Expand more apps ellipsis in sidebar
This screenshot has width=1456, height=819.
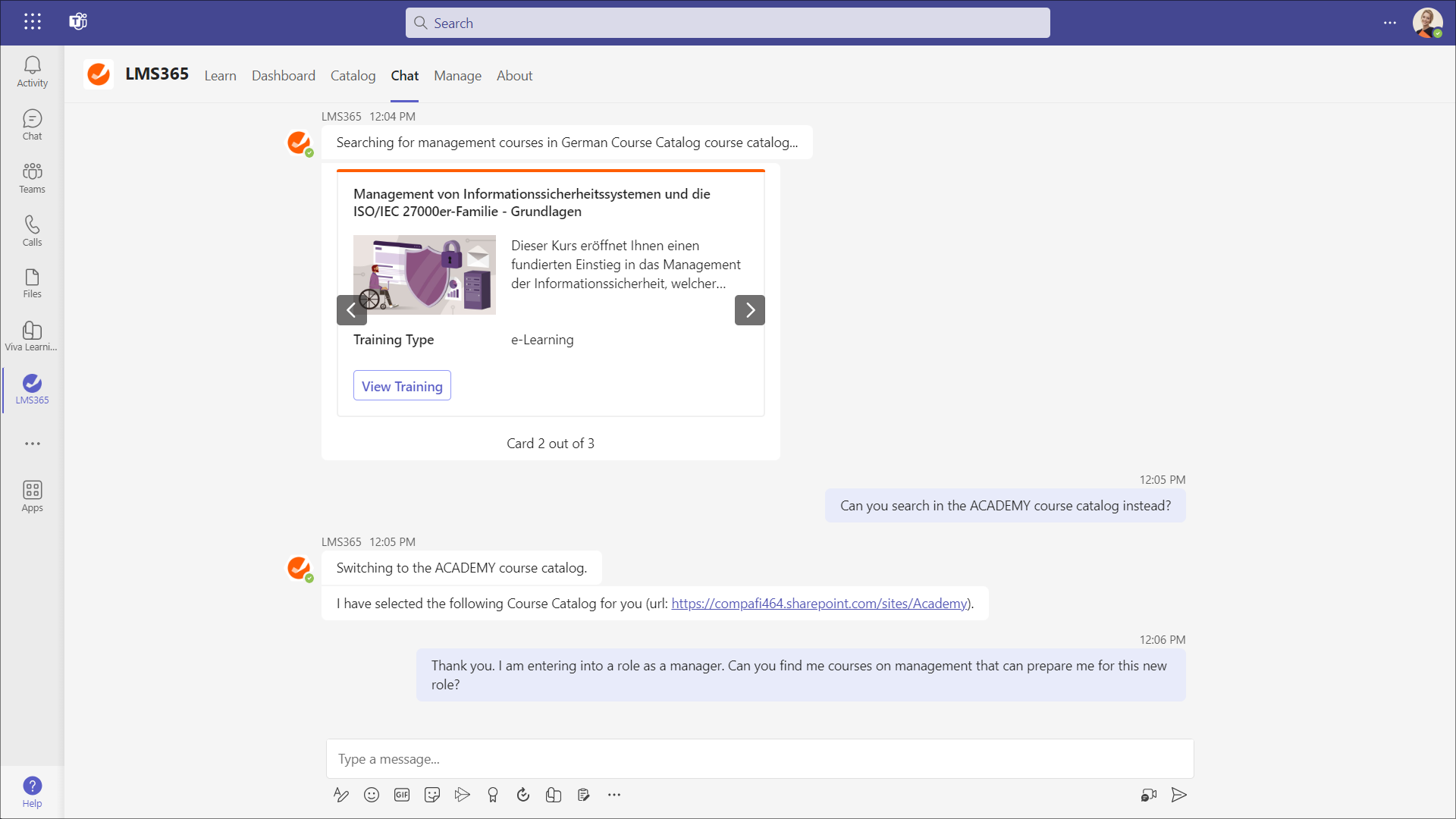coord(32,444)
